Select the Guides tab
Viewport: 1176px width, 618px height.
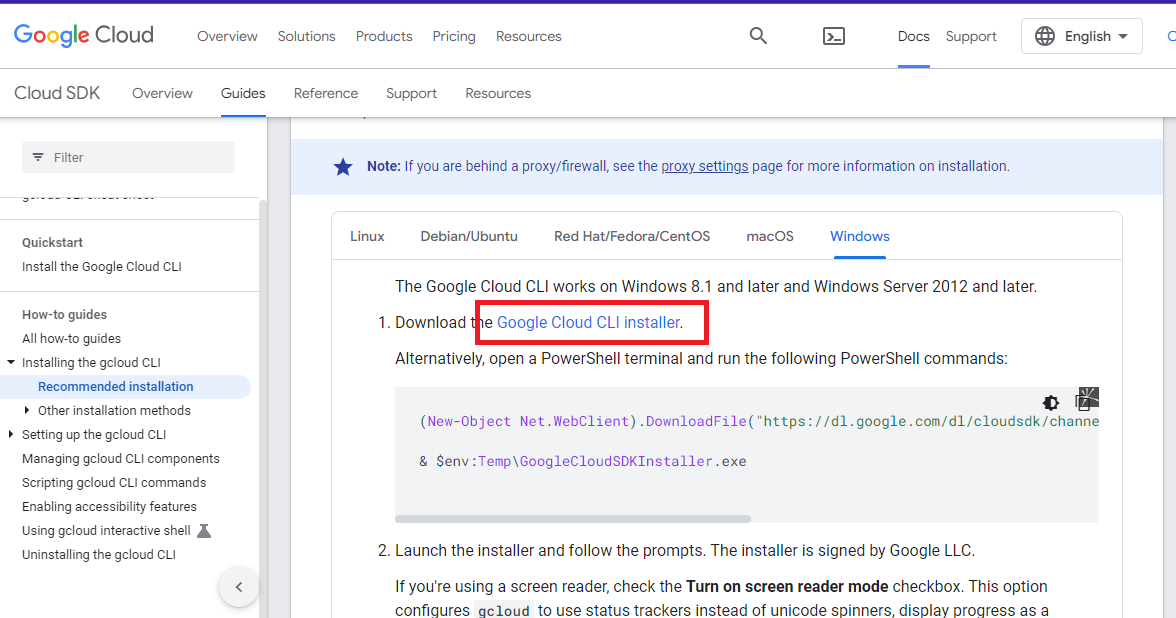pos(243,93)
